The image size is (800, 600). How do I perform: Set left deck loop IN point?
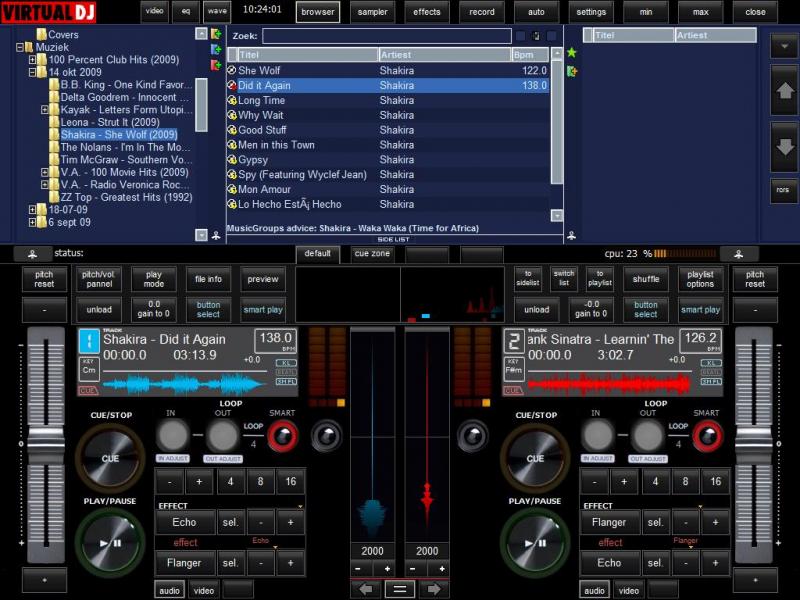[172, 435]
